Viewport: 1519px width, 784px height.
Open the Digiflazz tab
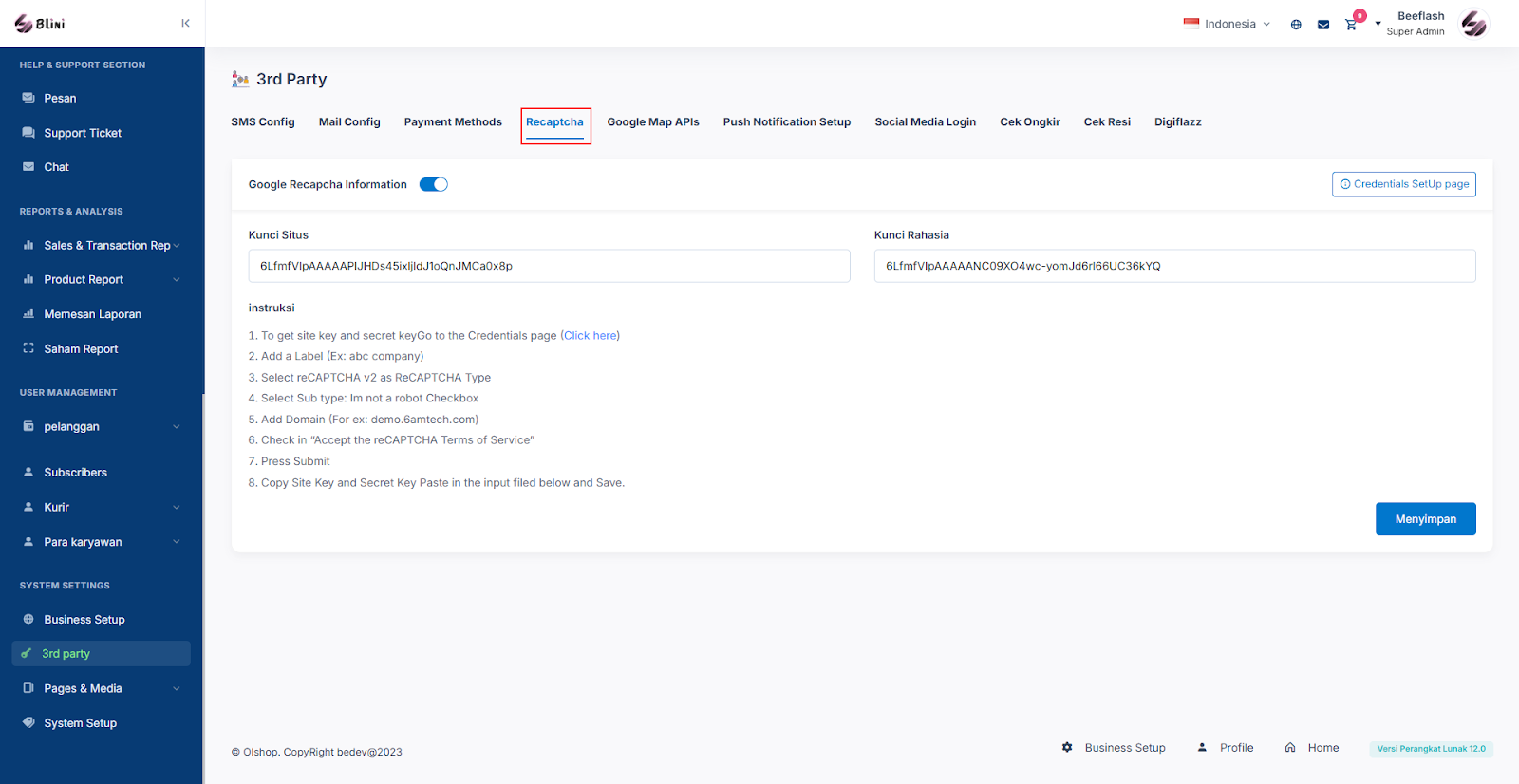coord(1178,122)
